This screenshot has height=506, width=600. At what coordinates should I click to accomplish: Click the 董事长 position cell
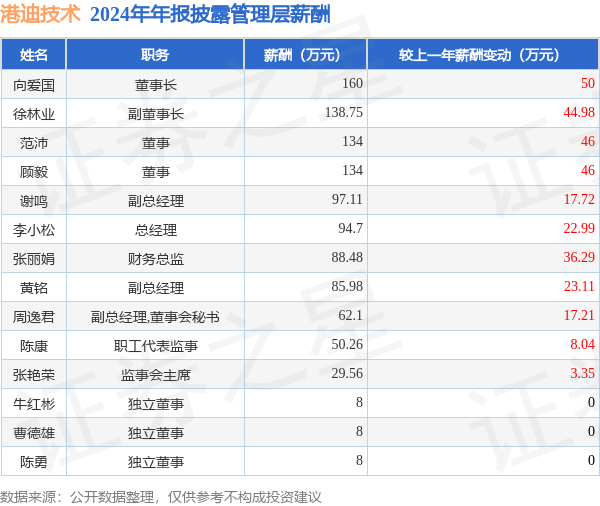pos(155,85)
